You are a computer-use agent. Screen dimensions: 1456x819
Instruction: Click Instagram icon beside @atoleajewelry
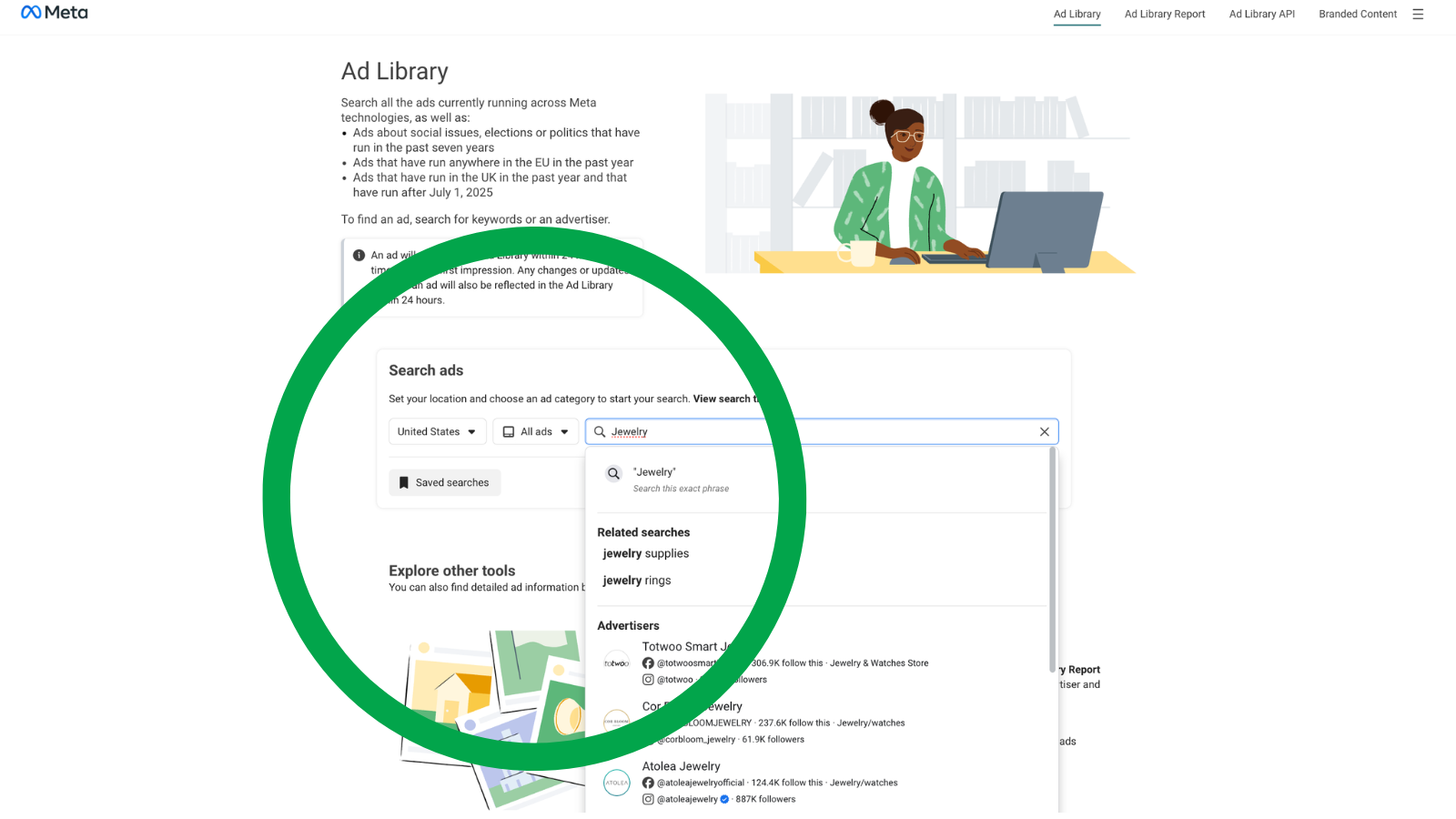click(x=648, y=799)
